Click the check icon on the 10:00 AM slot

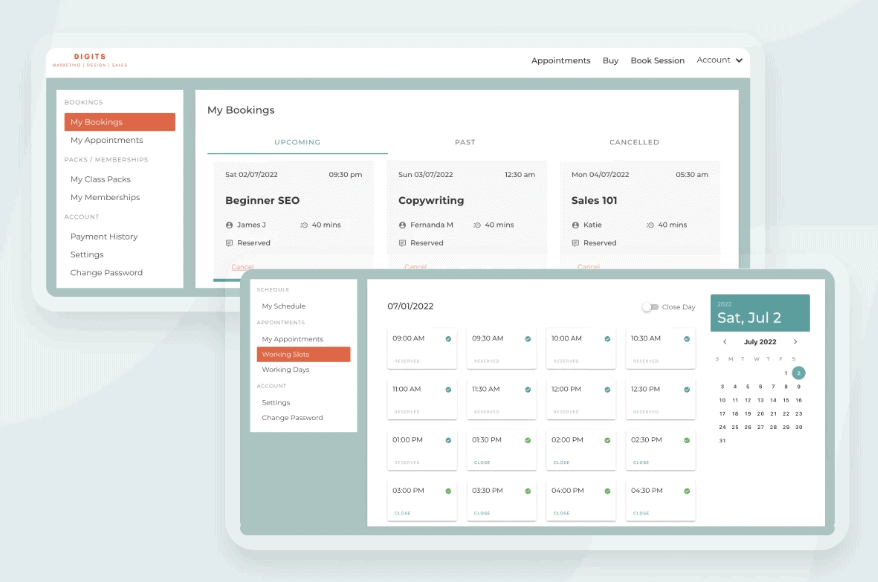tap(608, 339)
